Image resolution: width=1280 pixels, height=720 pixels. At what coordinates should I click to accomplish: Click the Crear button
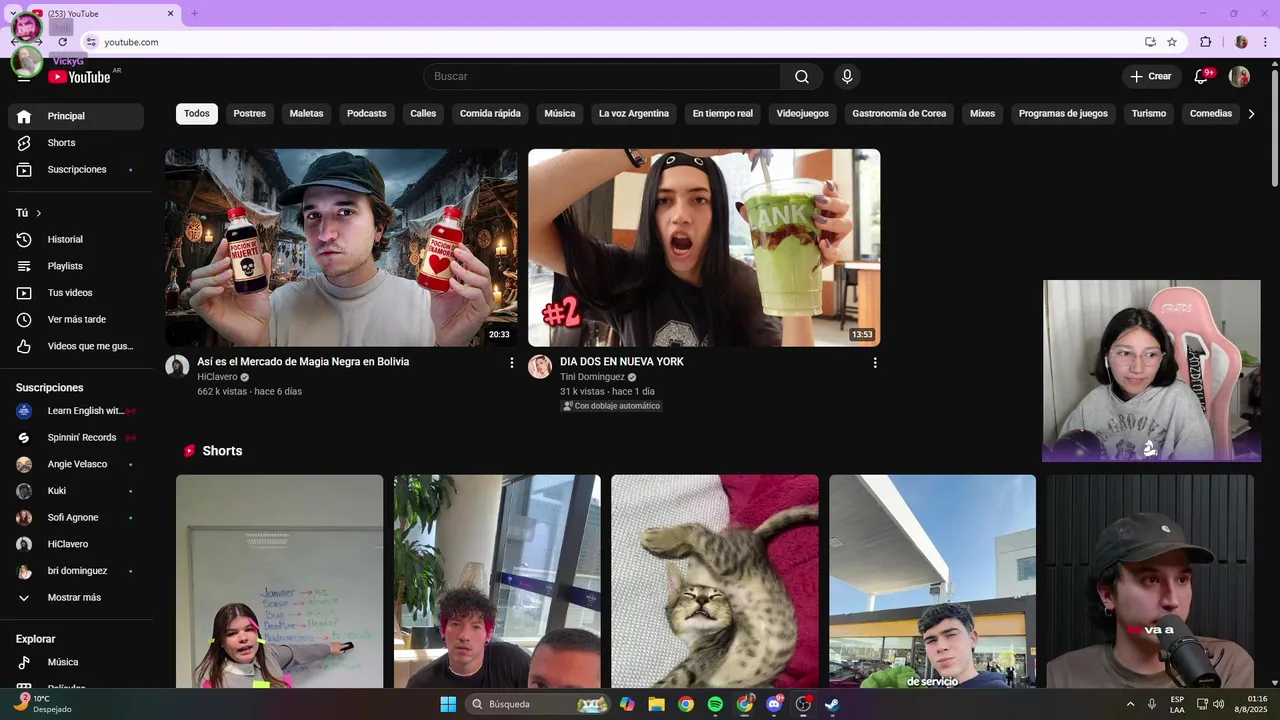pos(1151,77)
